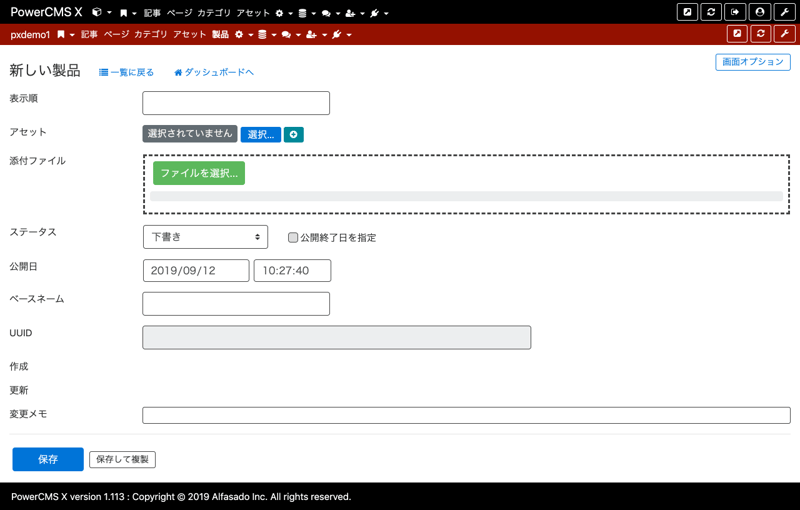Open the 画面オプション button

coord(753,62)
